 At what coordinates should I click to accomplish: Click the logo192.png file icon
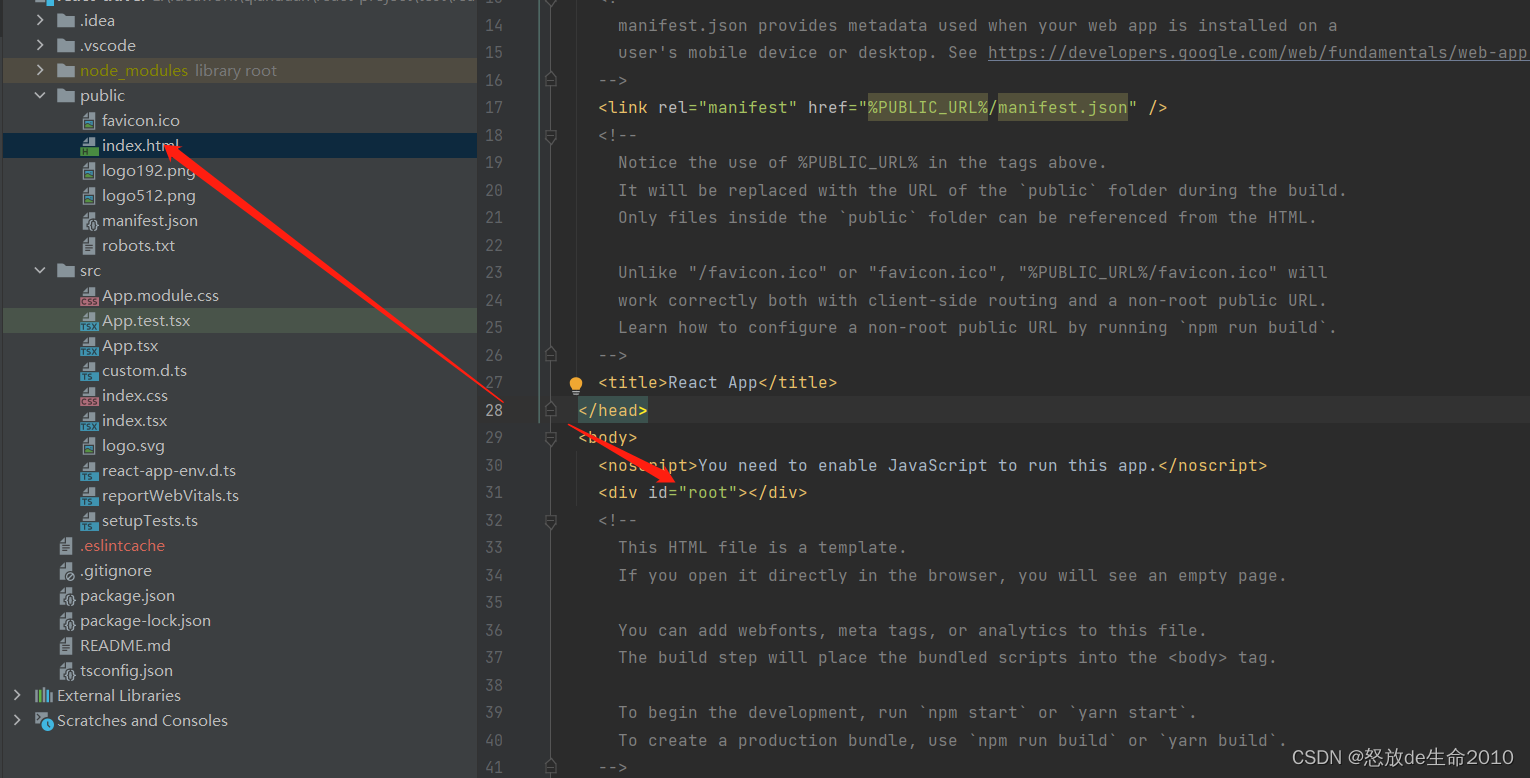pos(89,171)
